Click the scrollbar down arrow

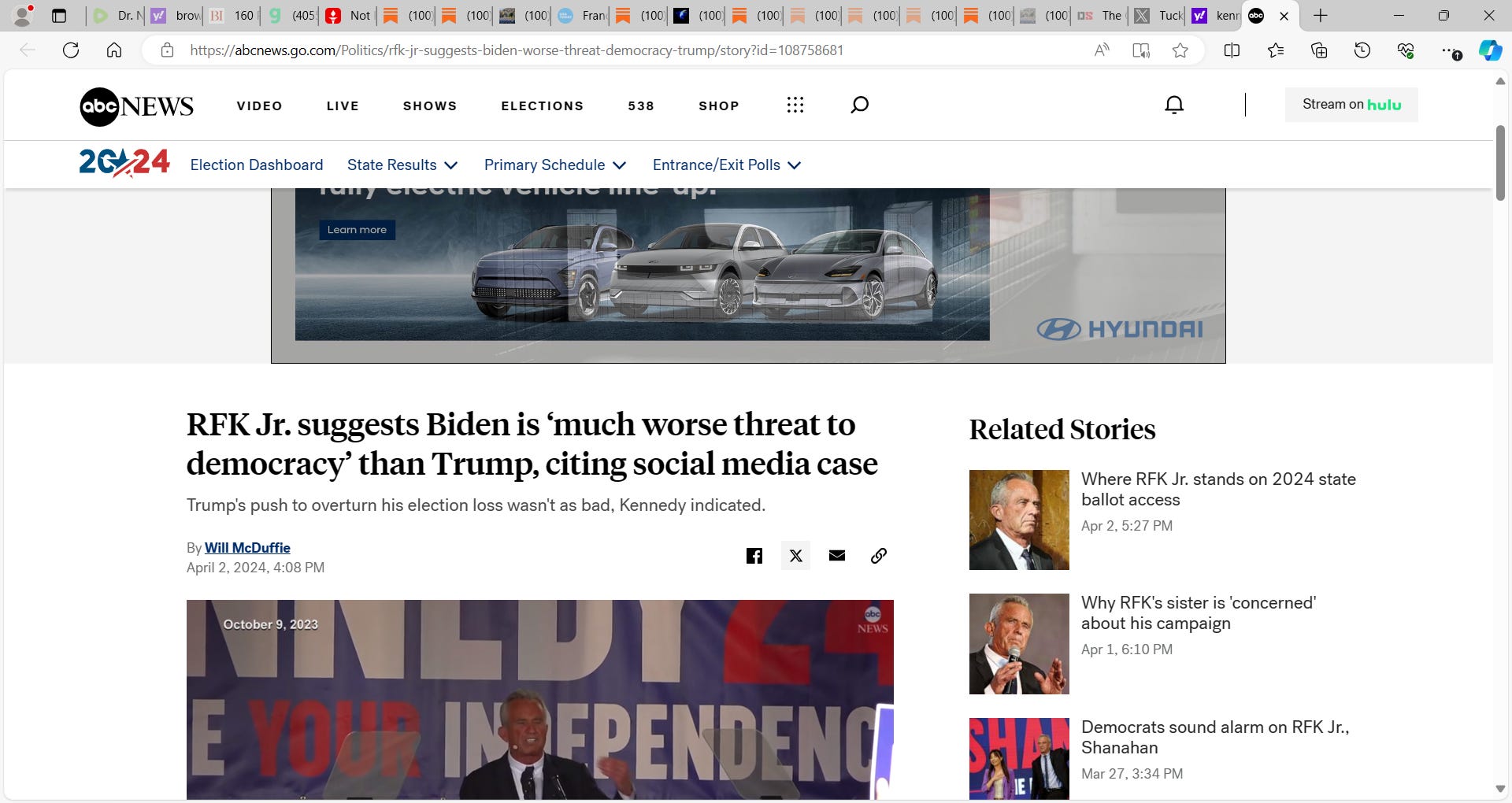(x=1500, y=789)
